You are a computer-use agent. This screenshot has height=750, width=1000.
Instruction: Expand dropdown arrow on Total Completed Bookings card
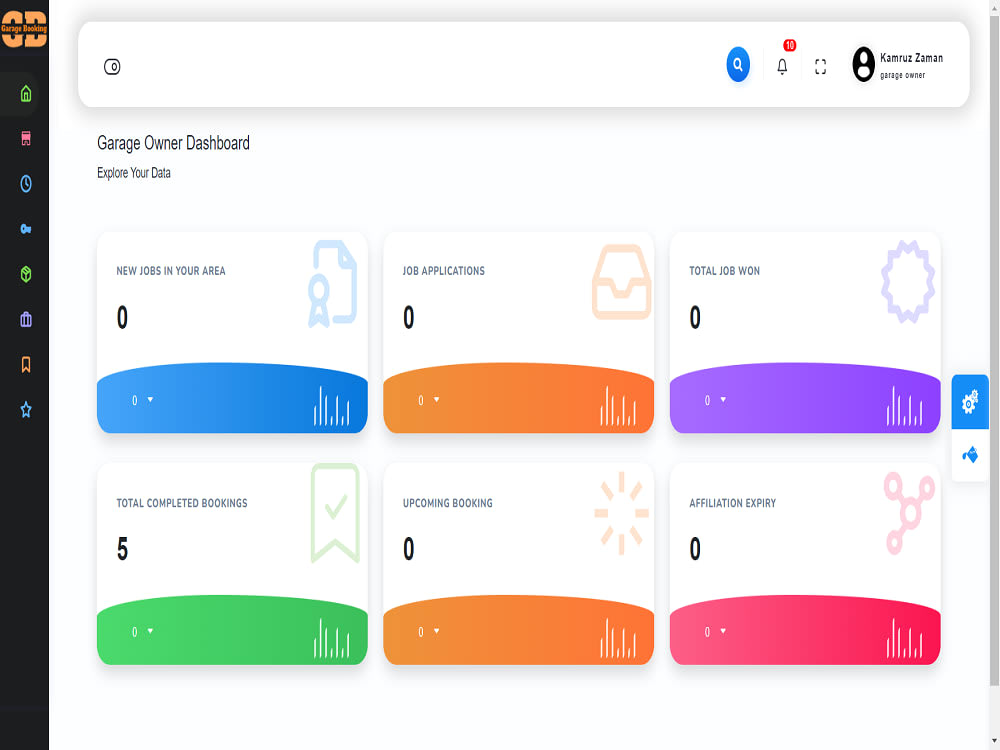coord(151,631)
